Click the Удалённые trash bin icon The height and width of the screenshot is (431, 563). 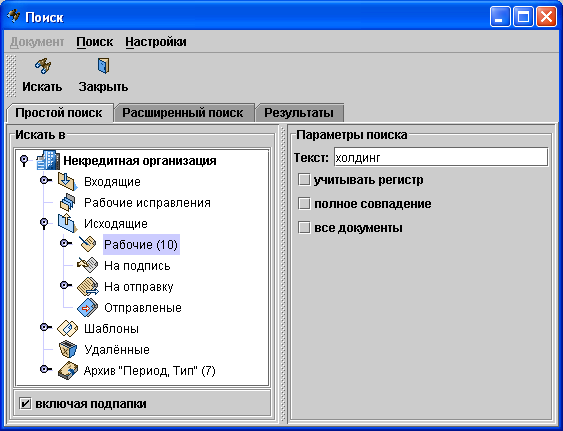(68, 349)
